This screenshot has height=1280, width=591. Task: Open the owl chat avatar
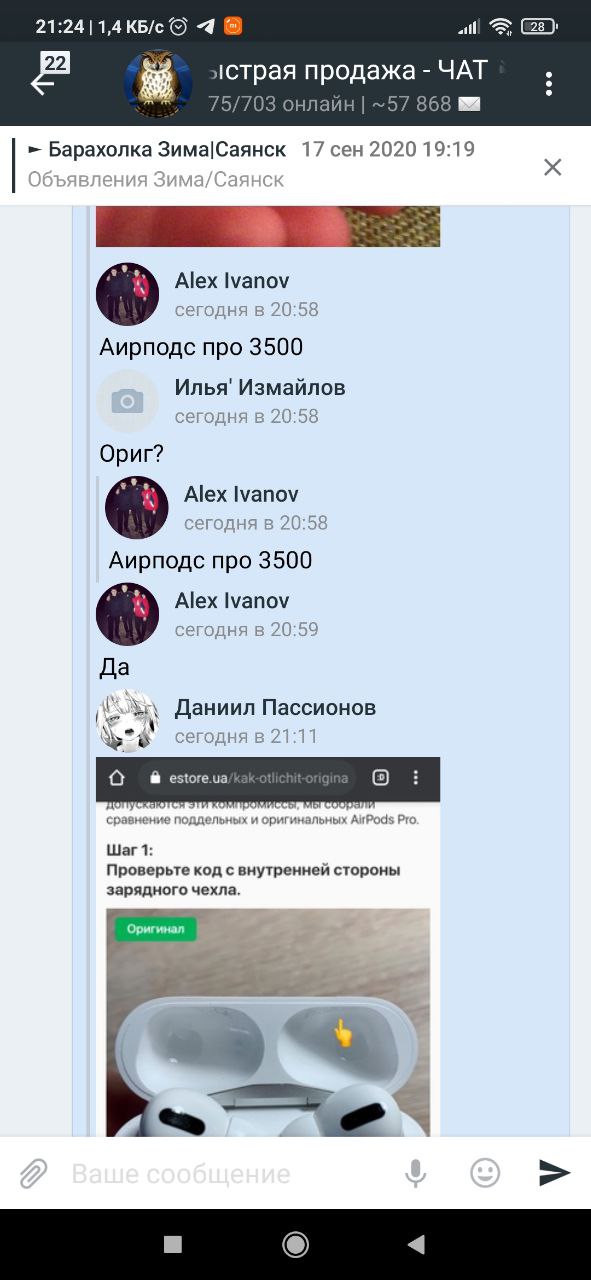tap(158, 85)
